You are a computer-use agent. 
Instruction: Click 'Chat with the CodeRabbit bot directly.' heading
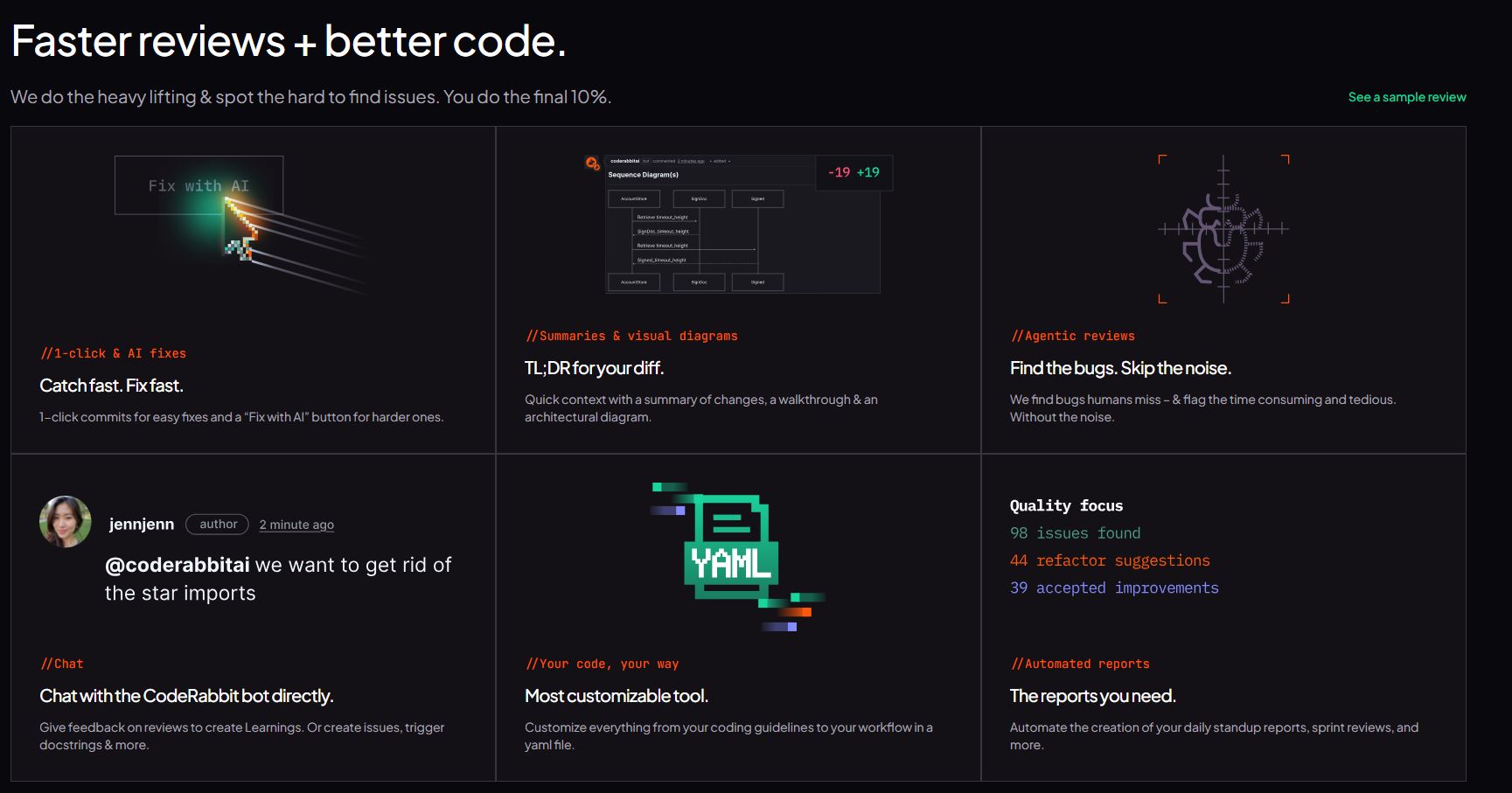click(x=186, y=696)
